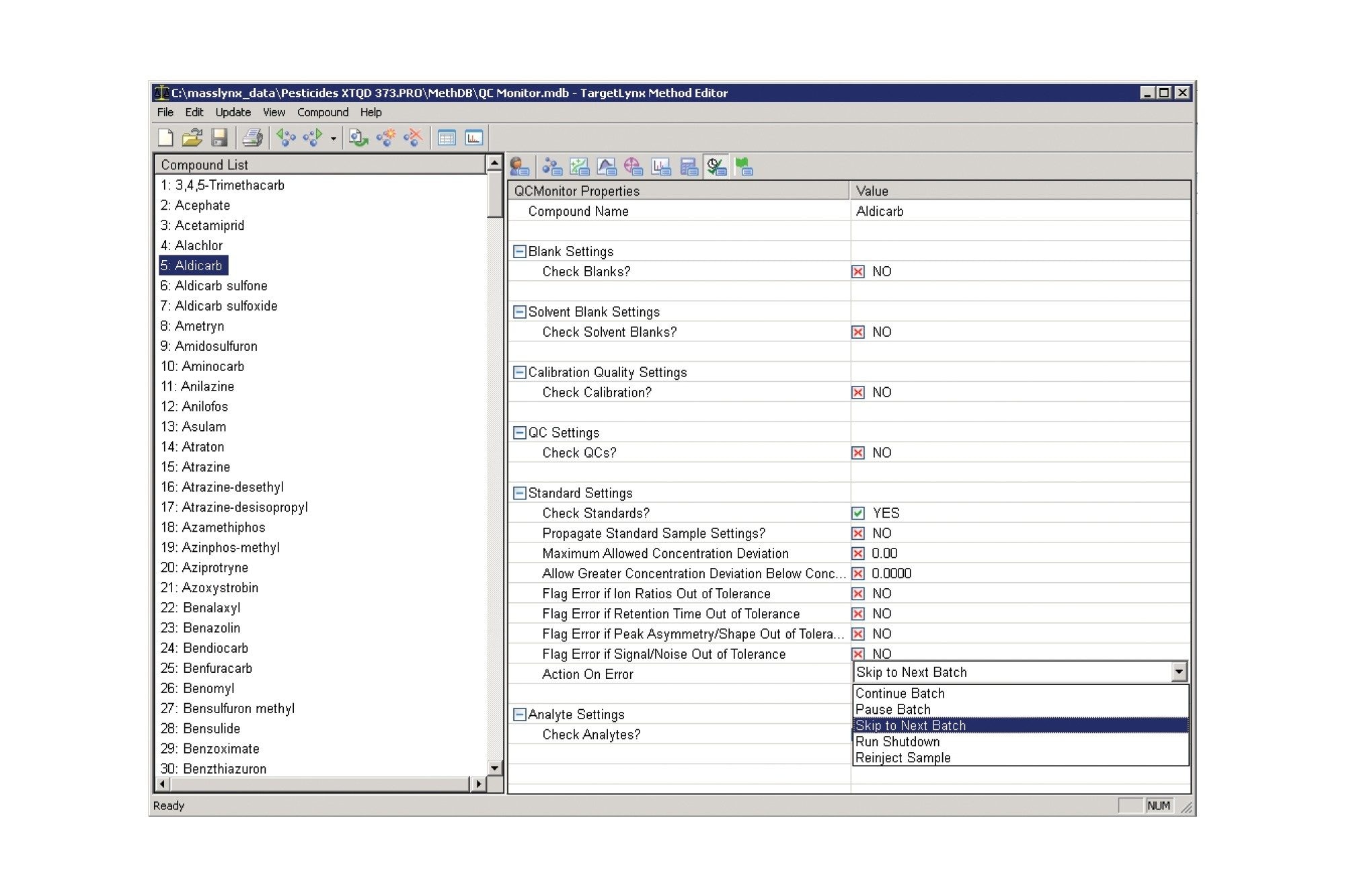
Task: Open the View menu
Action: (x=274, y=112)
